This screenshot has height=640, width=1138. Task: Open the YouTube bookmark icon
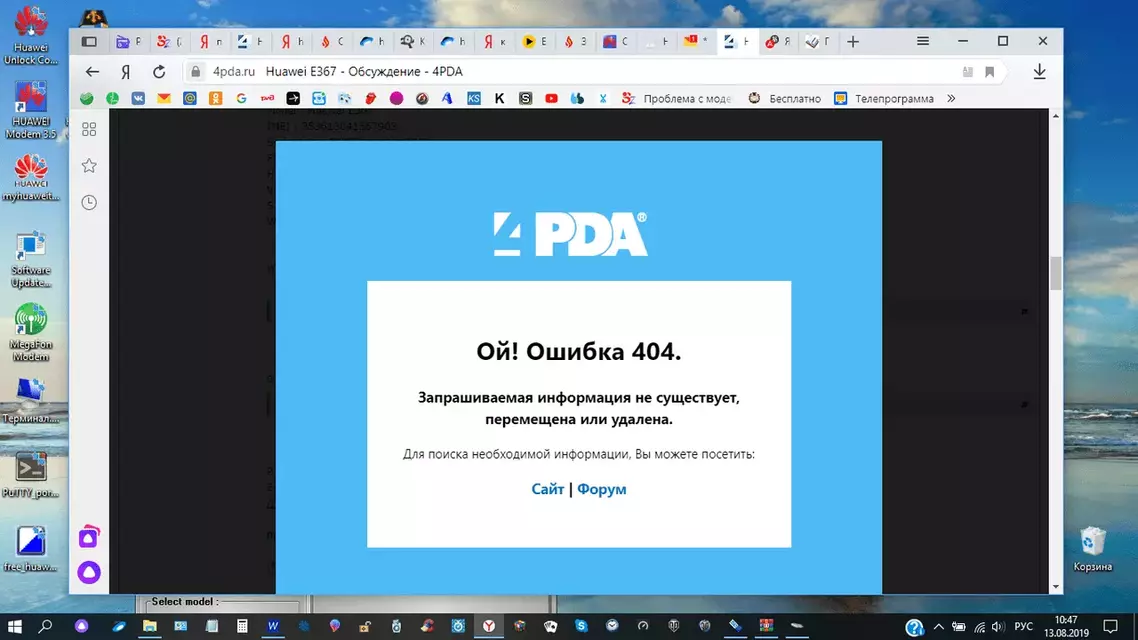point(551,98)
